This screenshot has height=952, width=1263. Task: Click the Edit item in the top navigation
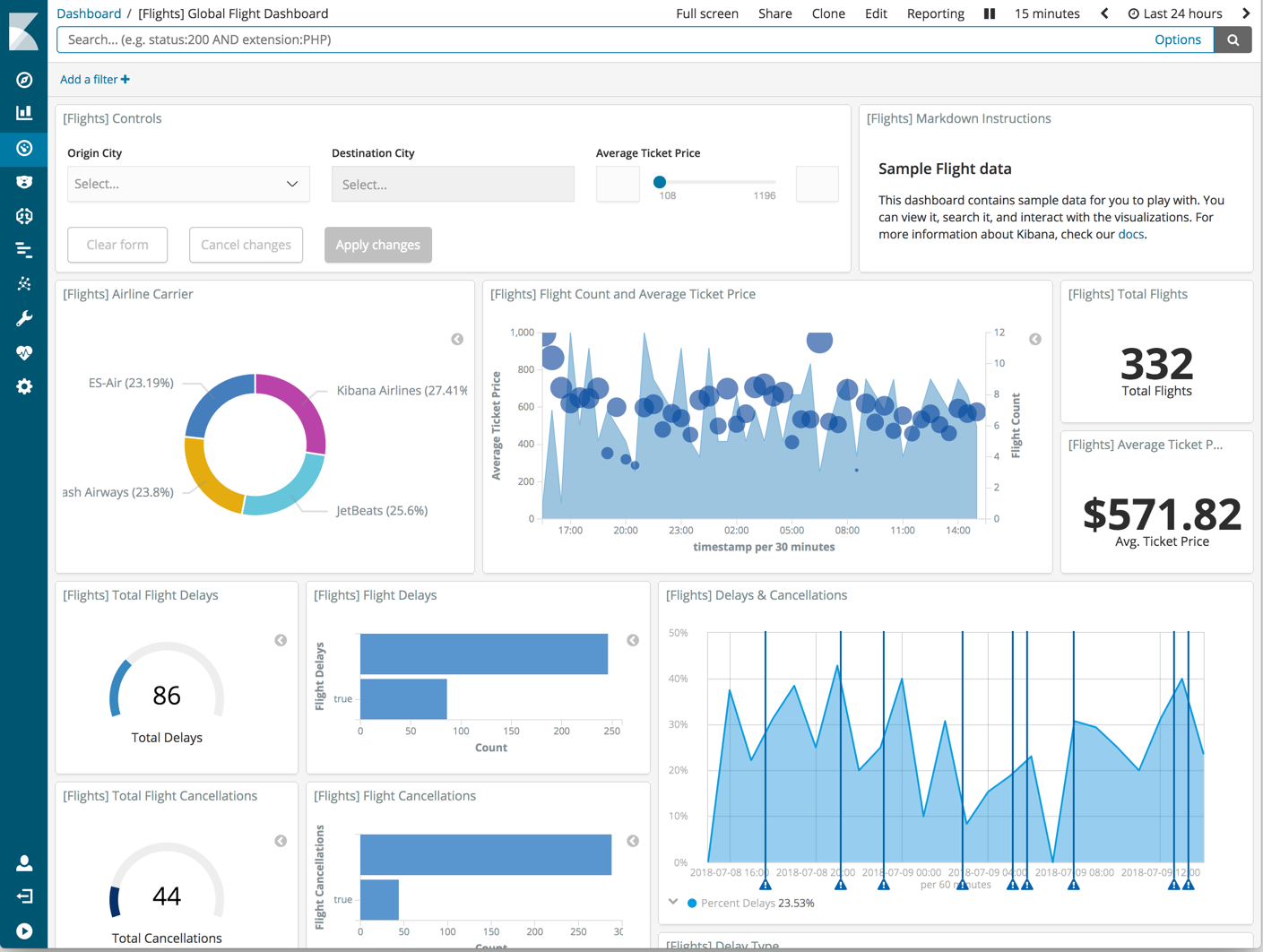(876, 13)
